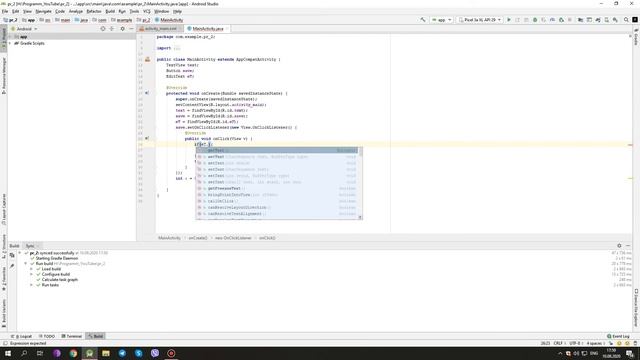
Task: Open the Tools menu
Action: tap(134, 11)
